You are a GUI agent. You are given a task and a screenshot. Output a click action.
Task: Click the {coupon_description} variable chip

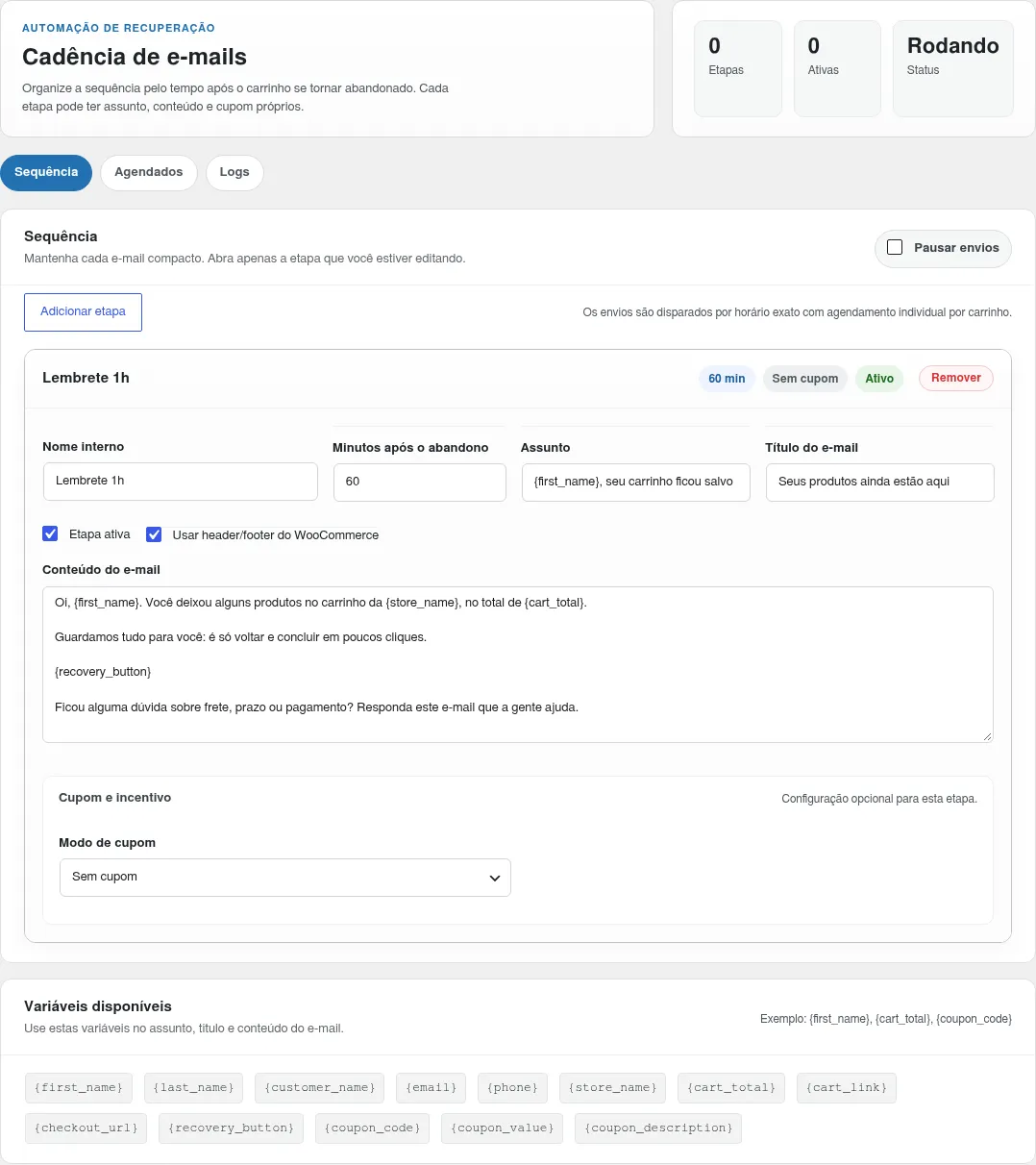click(x=658, y=1128)
